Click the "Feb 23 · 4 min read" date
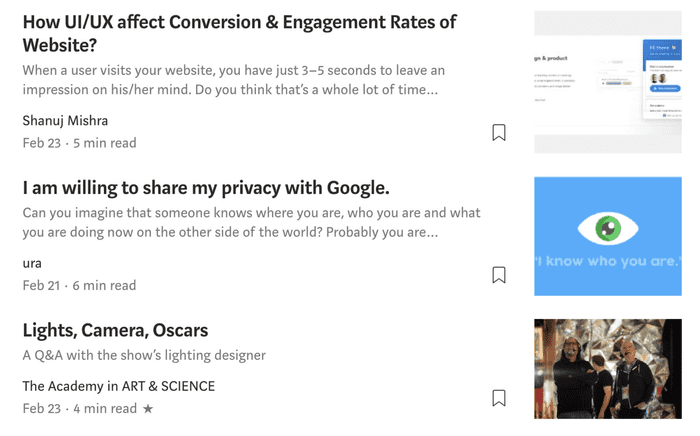 (79, 409)
